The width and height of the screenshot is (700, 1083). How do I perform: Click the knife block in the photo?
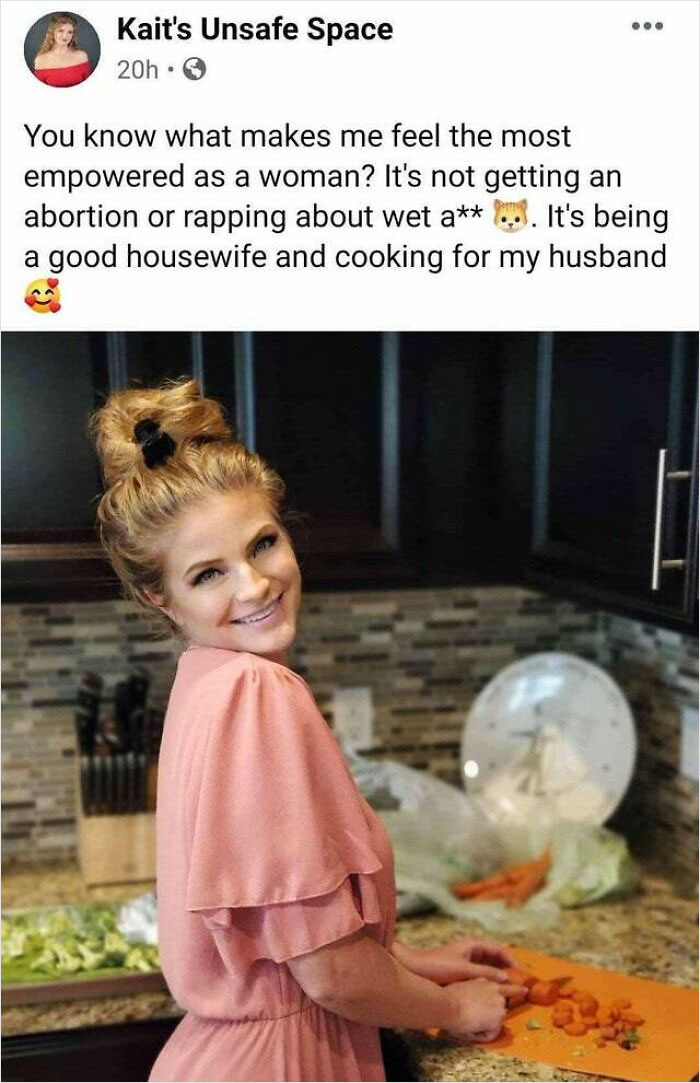115,781
